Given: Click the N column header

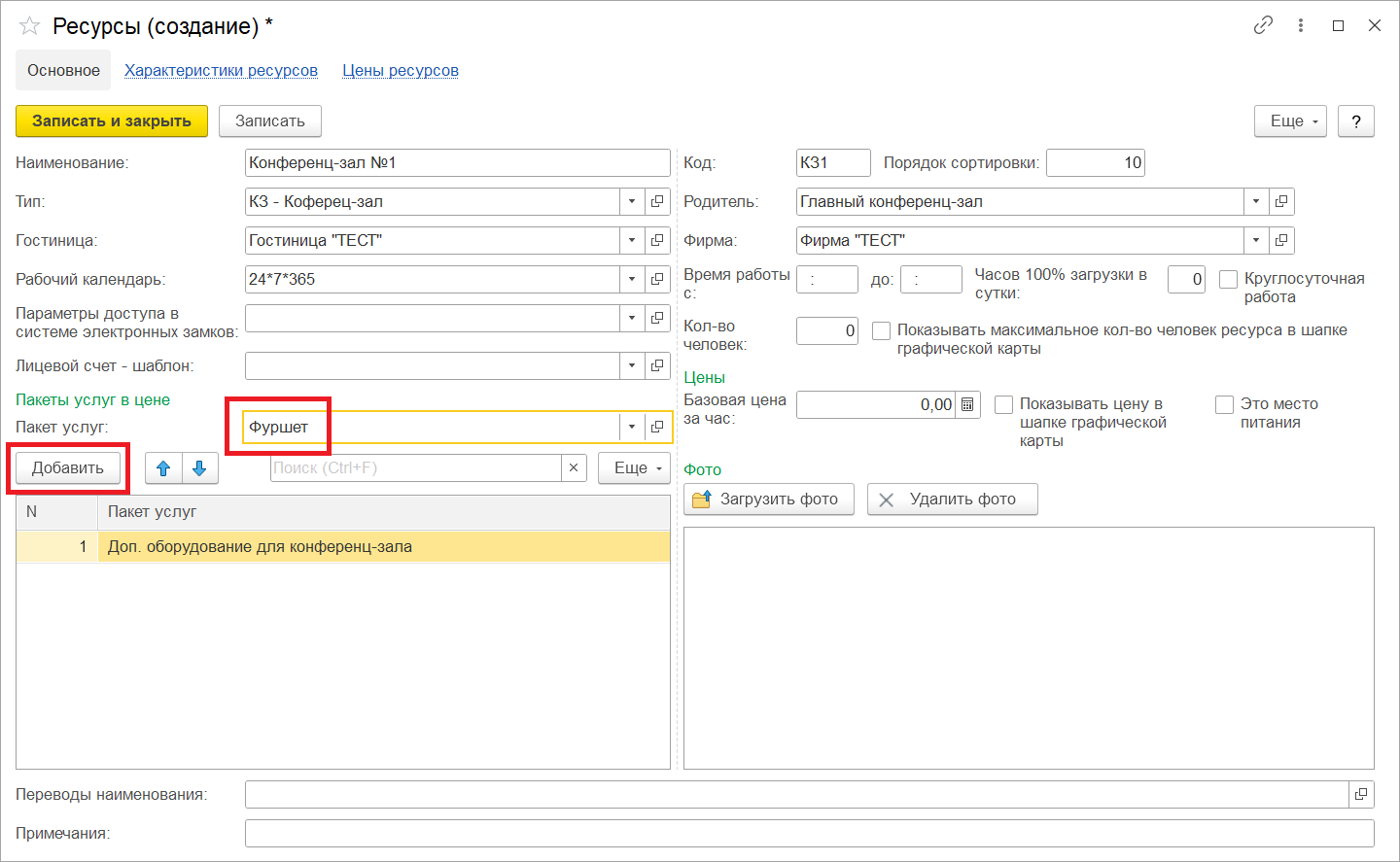Looking at the screenshot, I should click(x=57, y=512).
